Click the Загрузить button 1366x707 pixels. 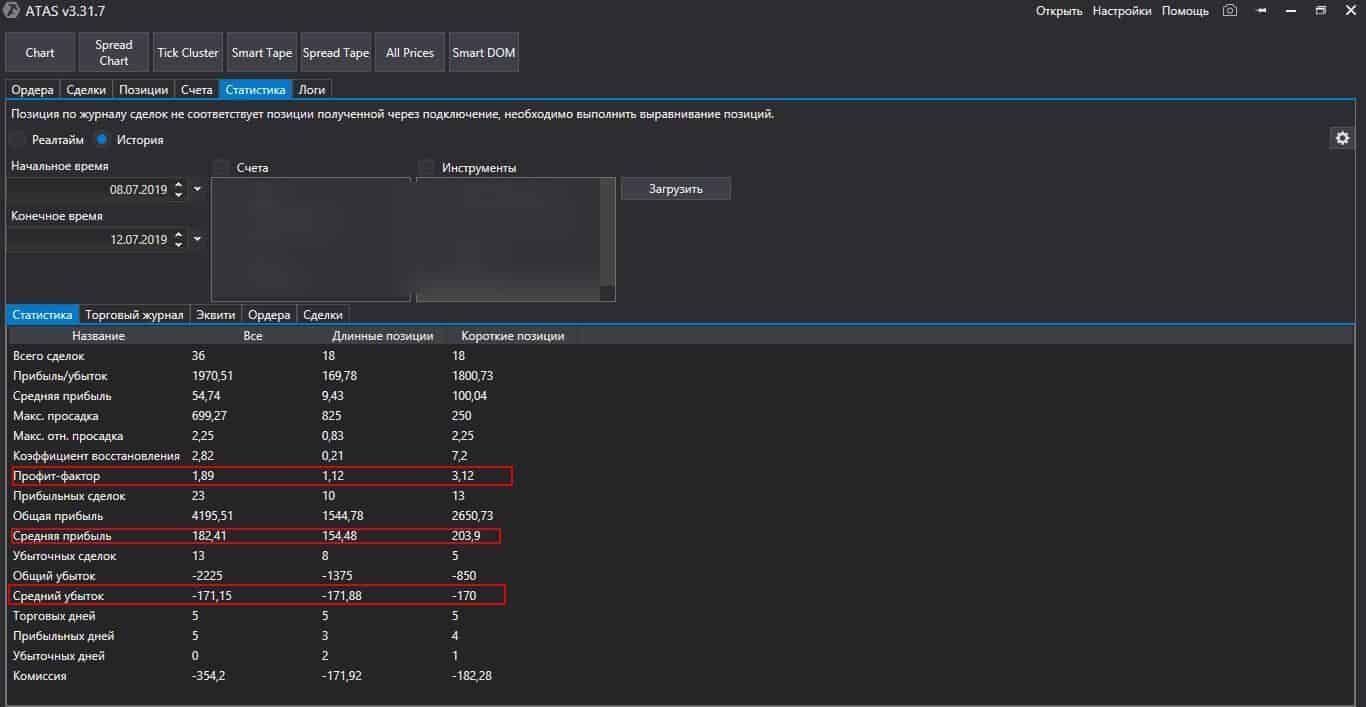[x=675, y=188]
